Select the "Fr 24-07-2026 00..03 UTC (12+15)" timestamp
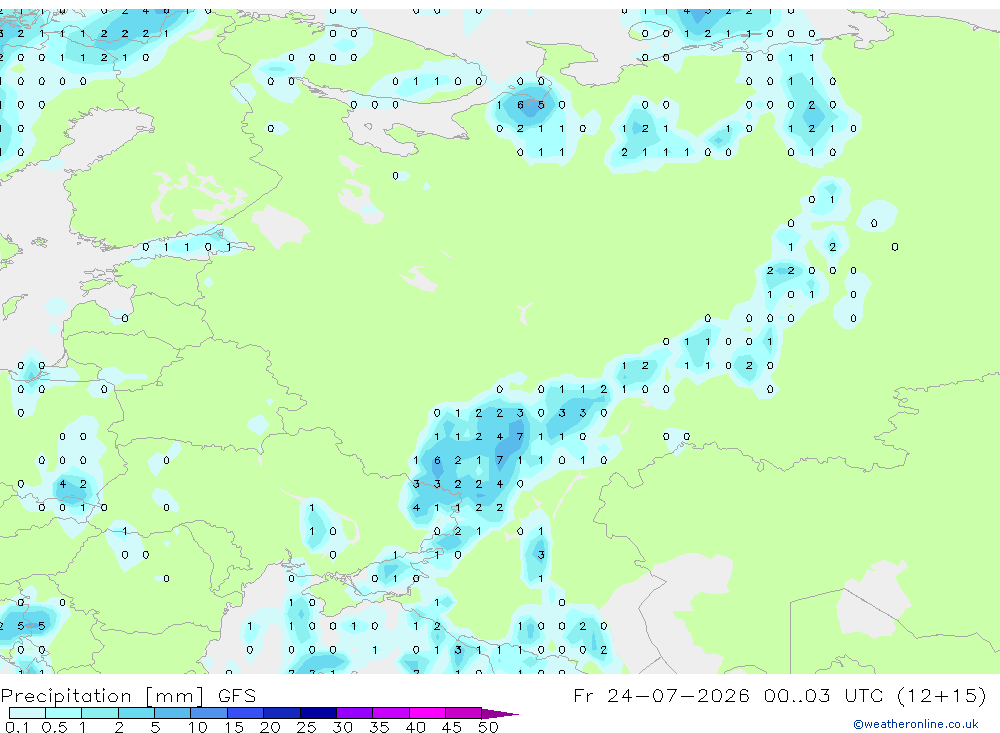Image resolution: width=1000 pixels, height=733 pixels. 779,695
